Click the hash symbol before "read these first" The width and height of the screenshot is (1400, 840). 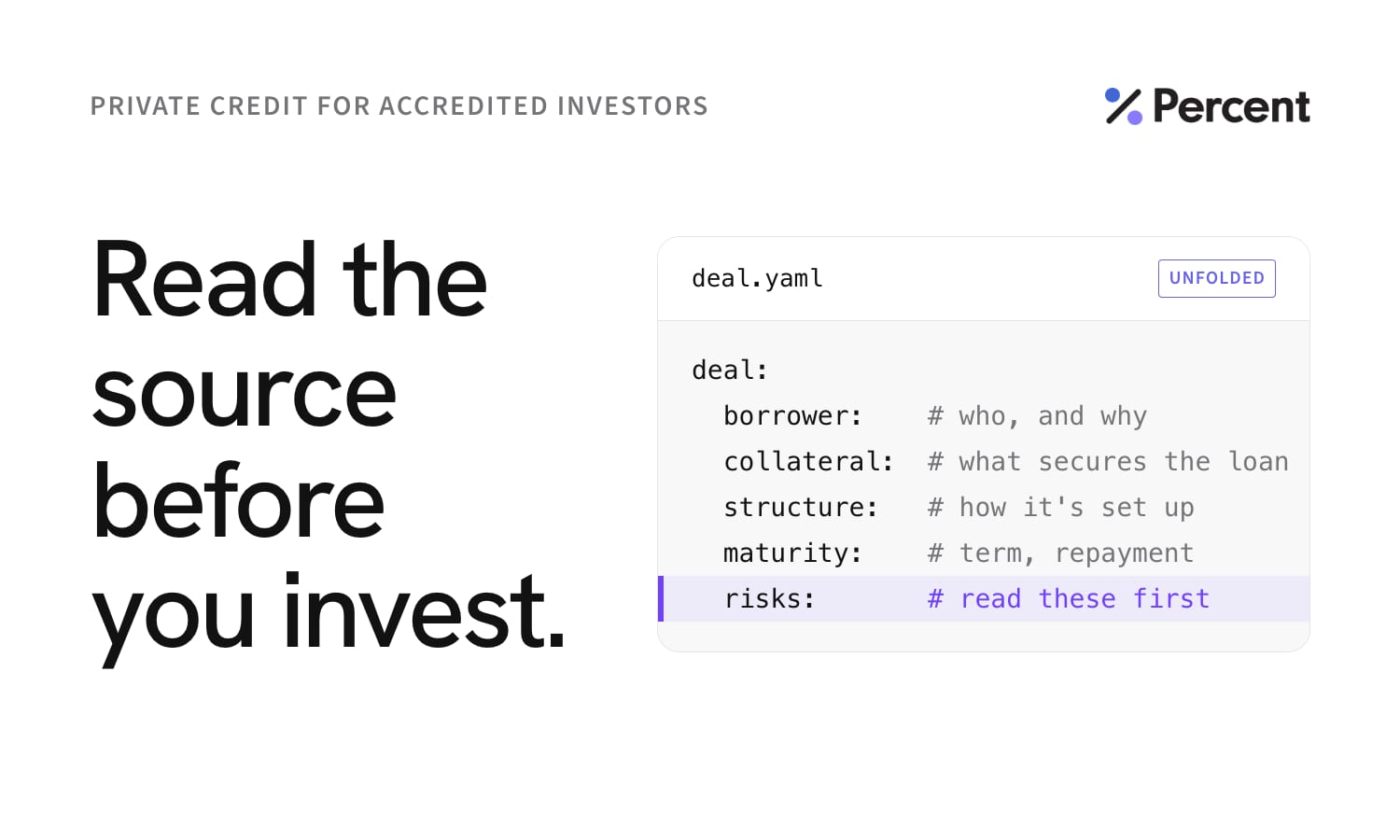935,598
